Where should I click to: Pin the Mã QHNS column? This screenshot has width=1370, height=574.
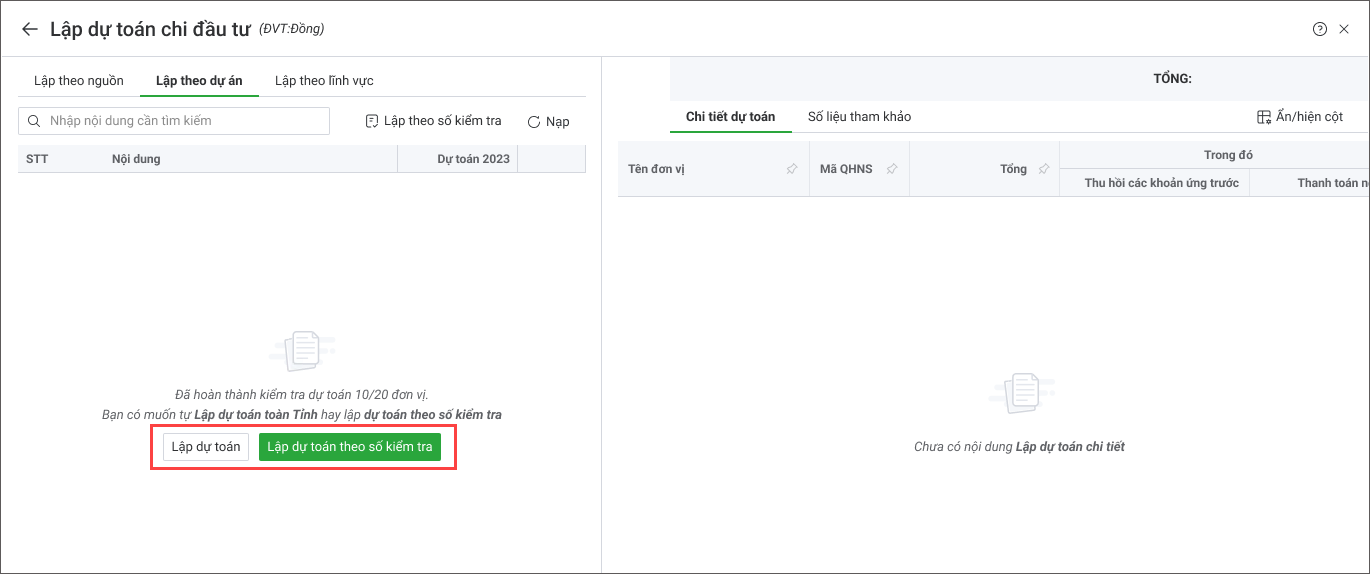pos(891,169)
